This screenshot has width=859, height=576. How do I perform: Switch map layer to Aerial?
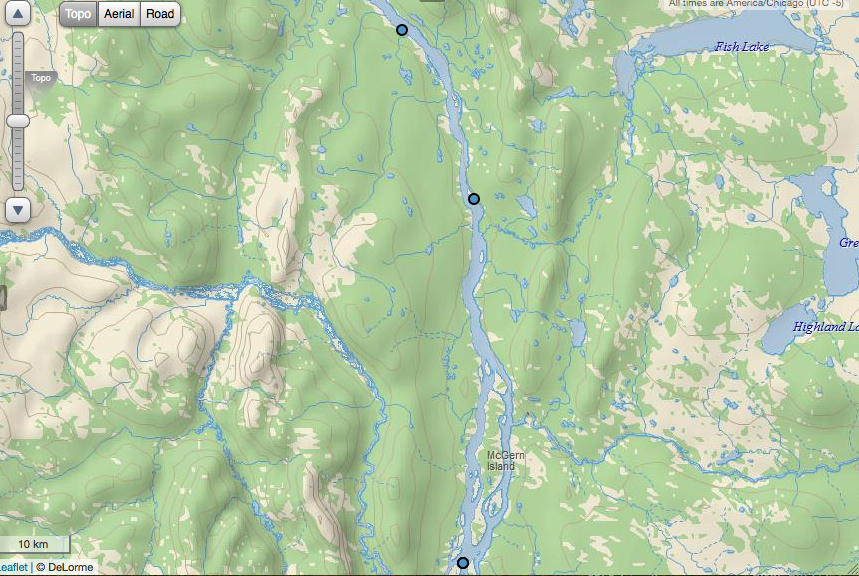pos(119,14)
